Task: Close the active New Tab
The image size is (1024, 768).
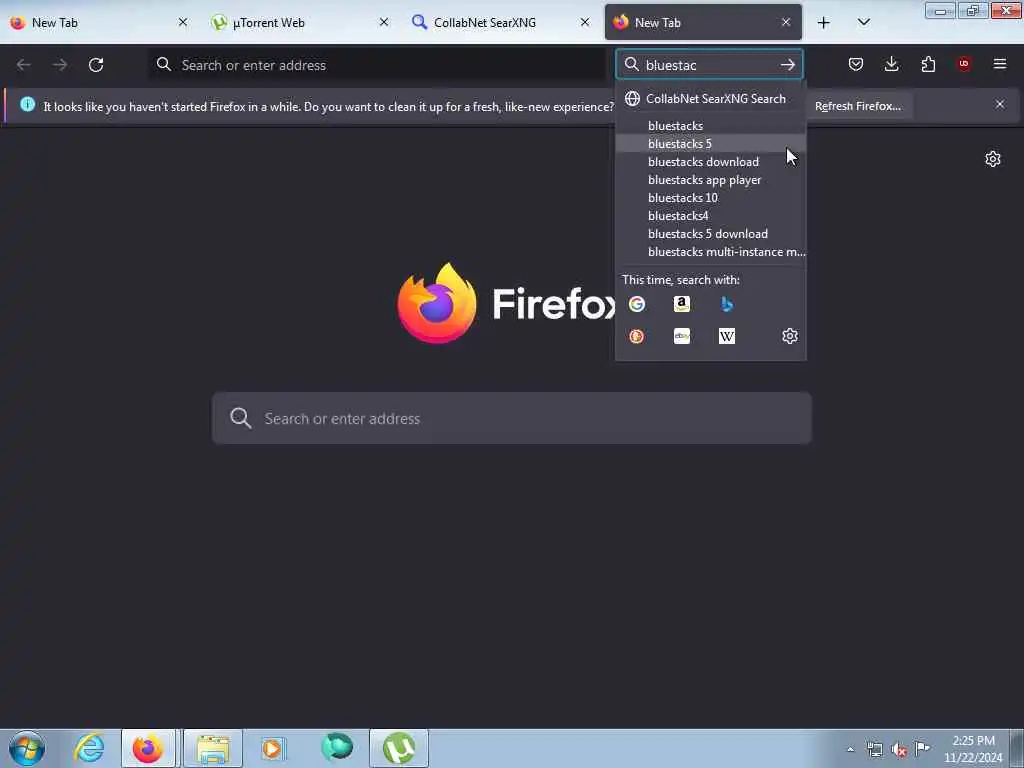Action: tap(786, 23)
